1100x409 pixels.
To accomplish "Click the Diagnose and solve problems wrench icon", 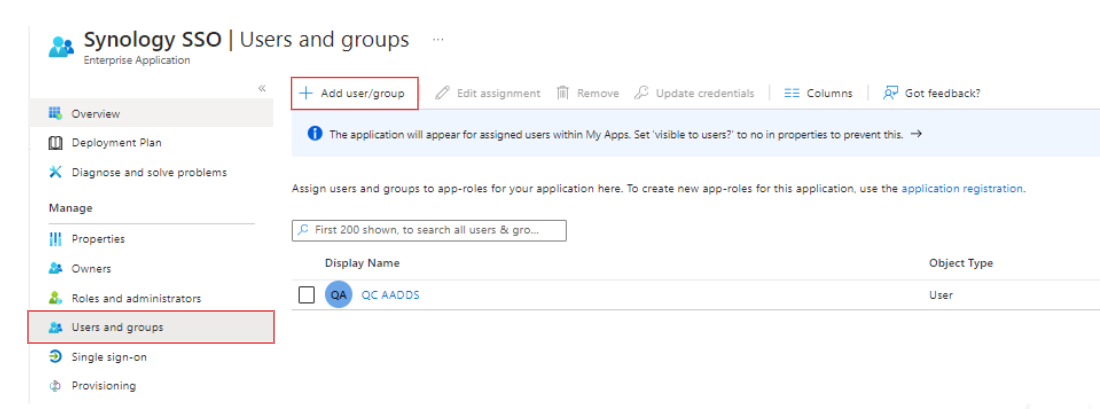I will click(x=55, y=173).
